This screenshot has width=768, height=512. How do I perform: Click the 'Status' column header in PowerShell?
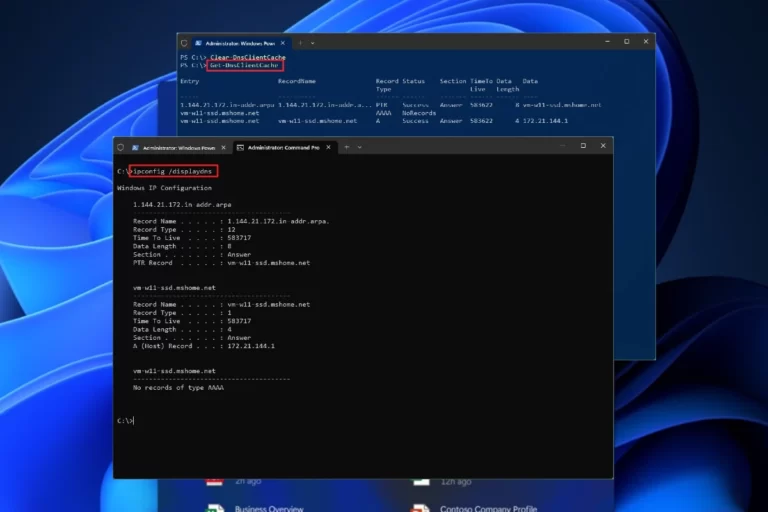coord(413,81)
